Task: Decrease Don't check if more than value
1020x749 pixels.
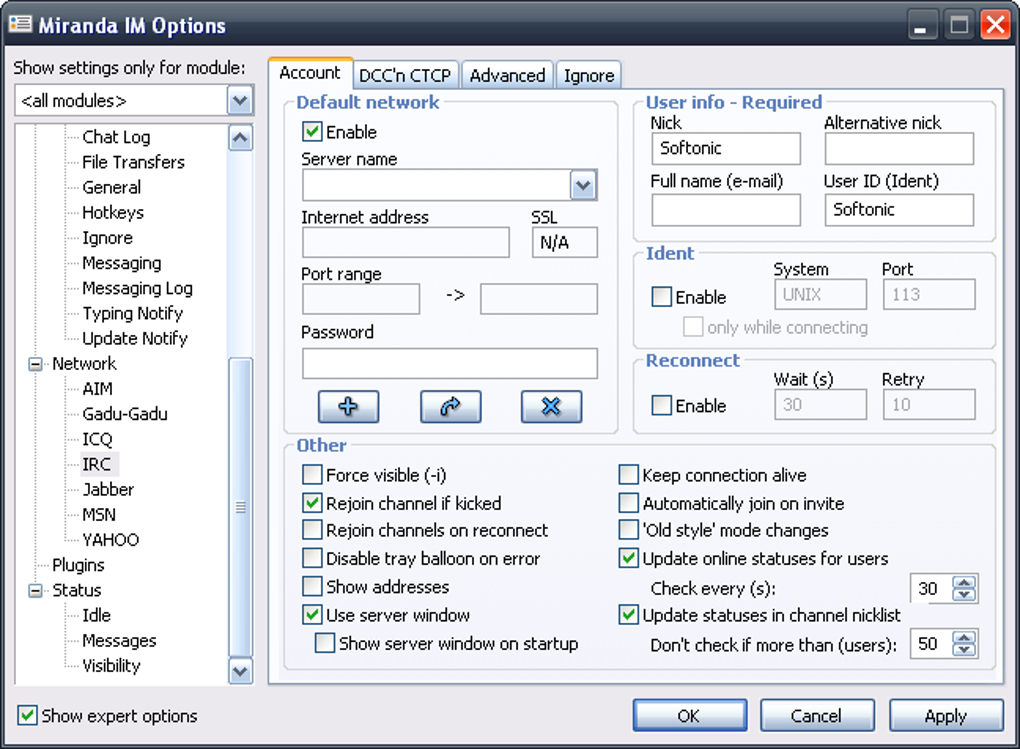Action: click(x=964, y=650)
